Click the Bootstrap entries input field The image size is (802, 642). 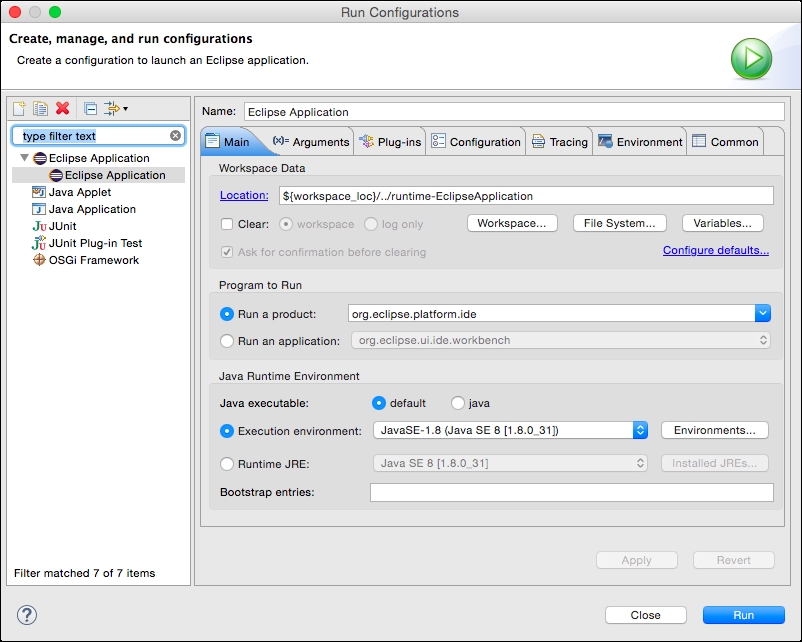571,492
